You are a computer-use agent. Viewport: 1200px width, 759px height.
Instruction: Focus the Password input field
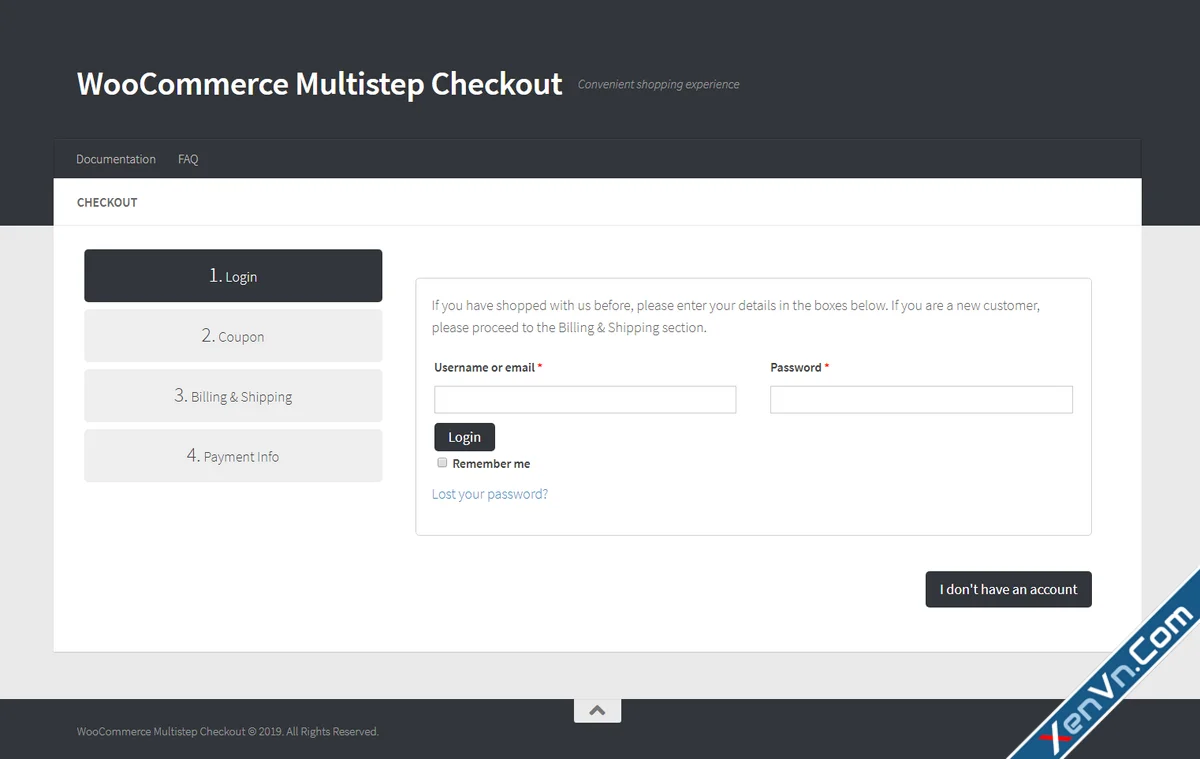921,400
